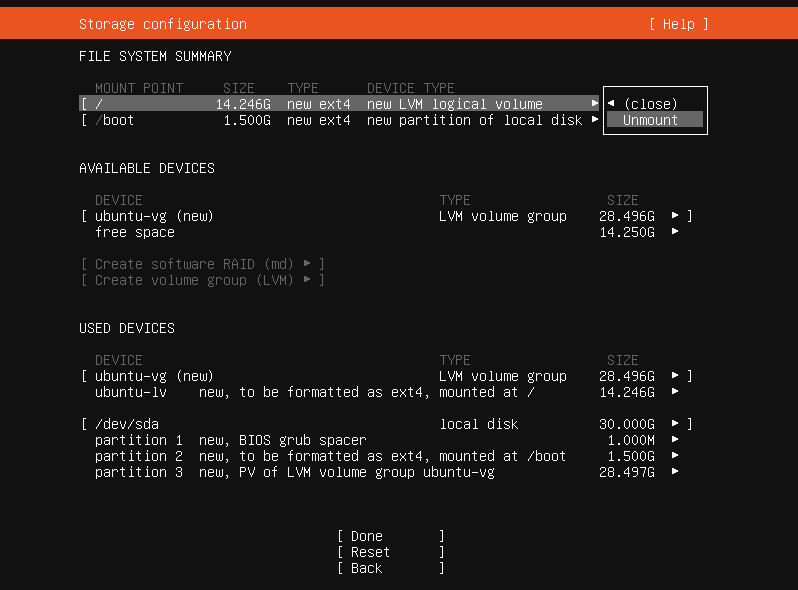This screenshot has width=798, height=590.
Task: Open arrow menu for /boot partition row
Action: 595,120
